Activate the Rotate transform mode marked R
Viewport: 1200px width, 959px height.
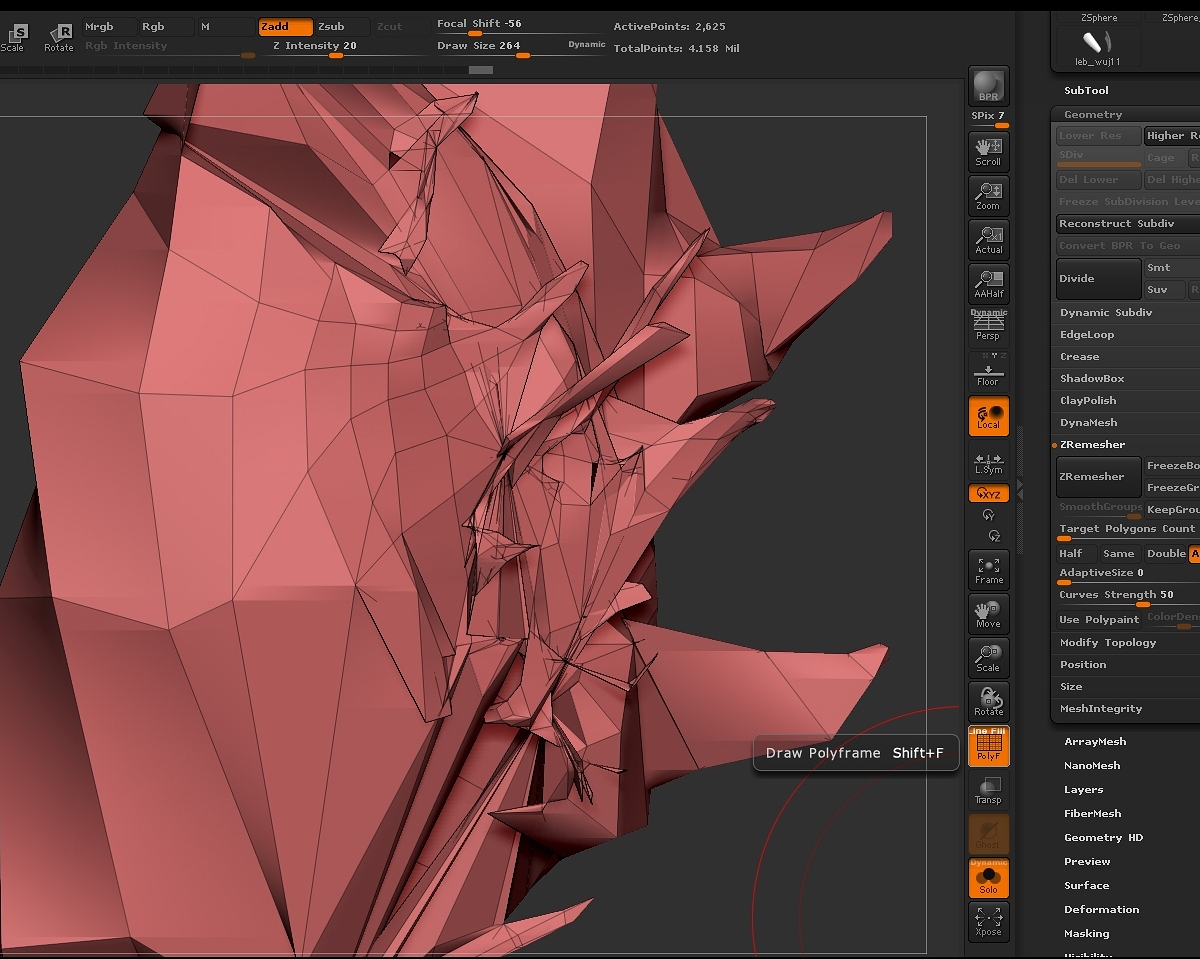pyautogui.click(x=59, y=37)
